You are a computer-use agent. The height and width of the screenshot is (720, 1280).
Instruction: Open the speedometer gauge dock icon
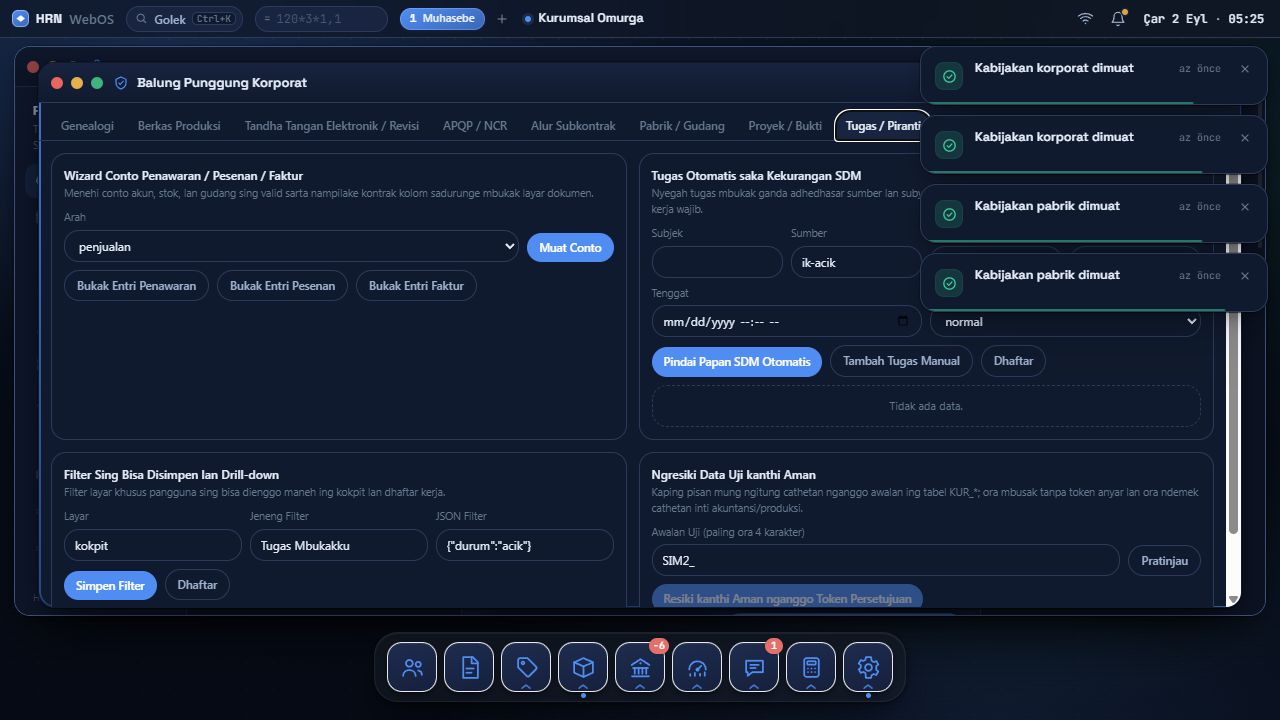(697, 667)
